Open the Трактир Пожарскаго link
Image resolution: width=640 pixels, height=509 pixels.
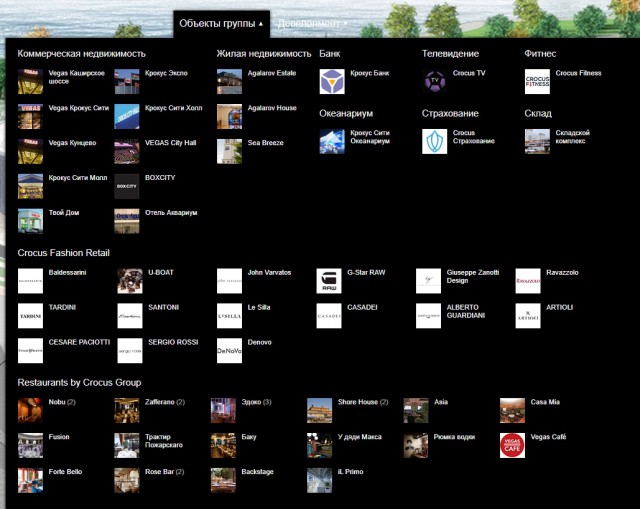pos(164,441)
